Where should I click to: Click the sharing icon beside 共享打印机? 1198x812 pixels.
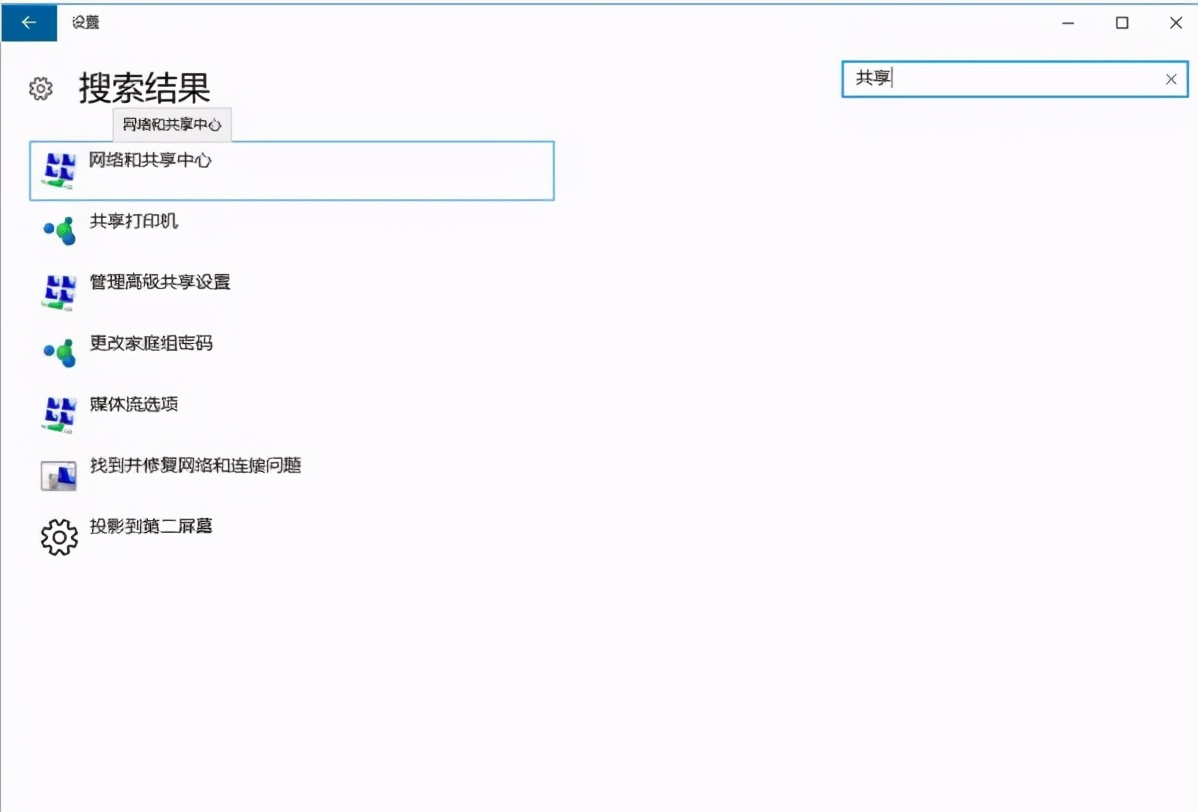point(58,229)
